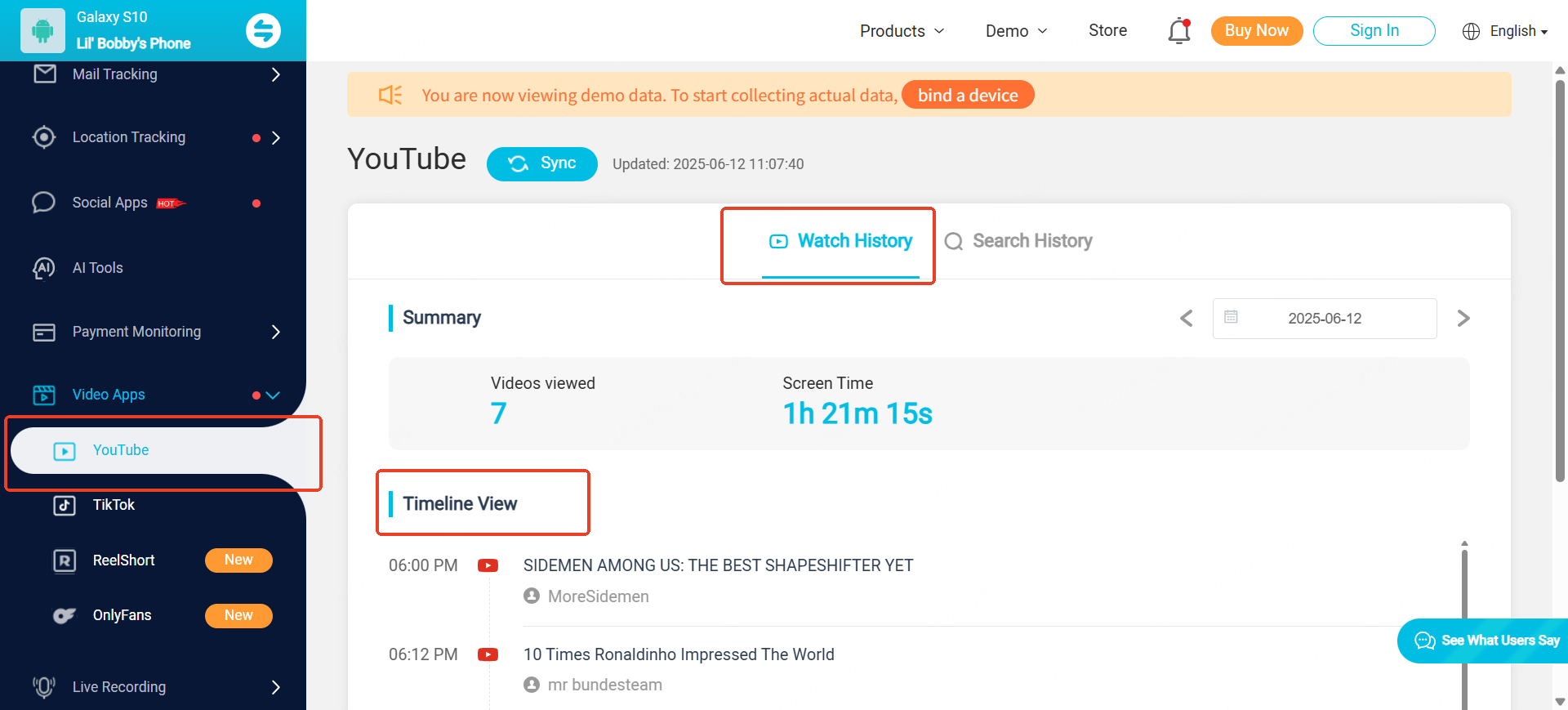The height and width of the screenshot is (710, 1568).
Task: Click the page scrollbar down arrow
Action: [1561, 702]
